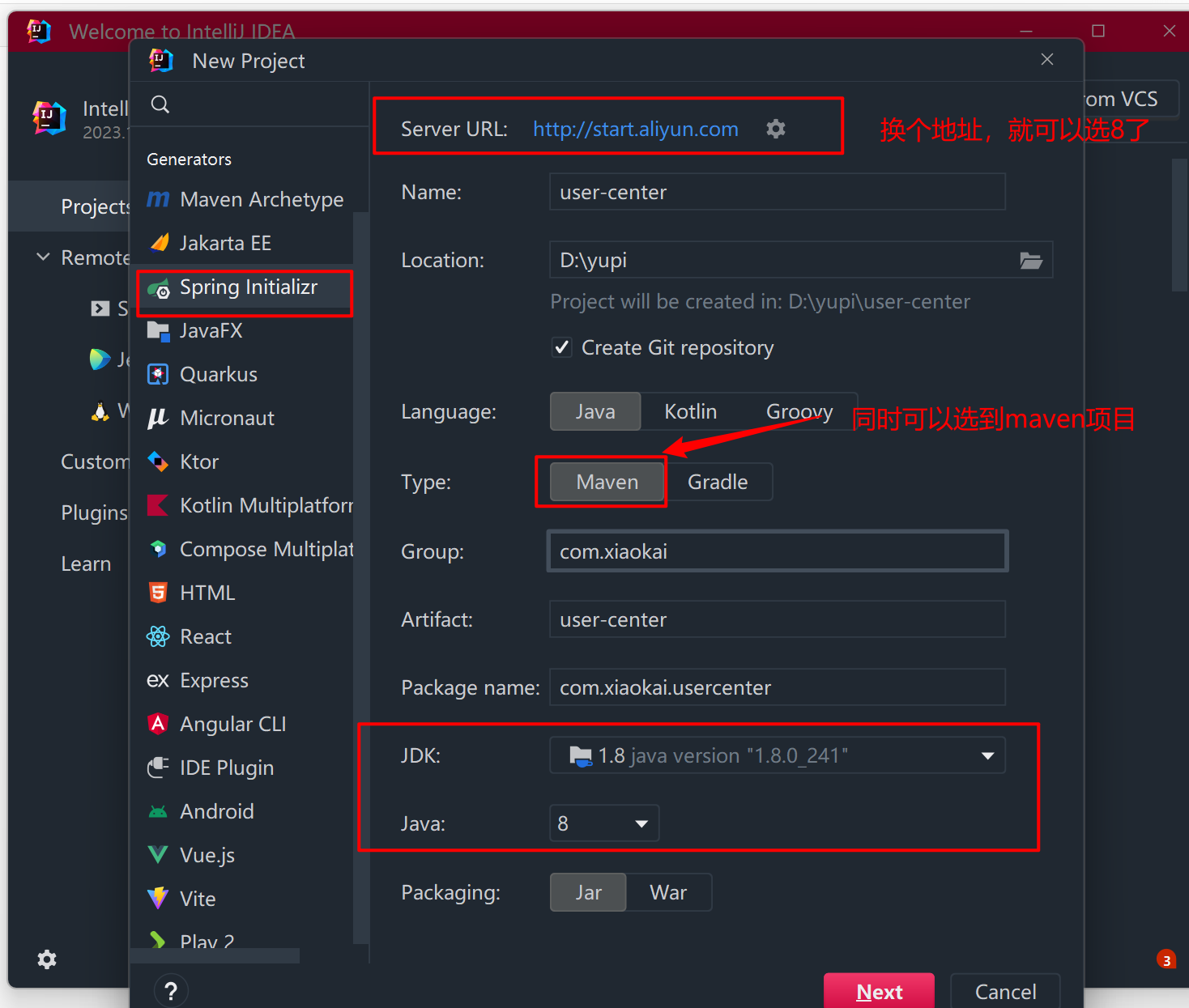
Task: Click the Next button
Action: [x=879, y=992]
